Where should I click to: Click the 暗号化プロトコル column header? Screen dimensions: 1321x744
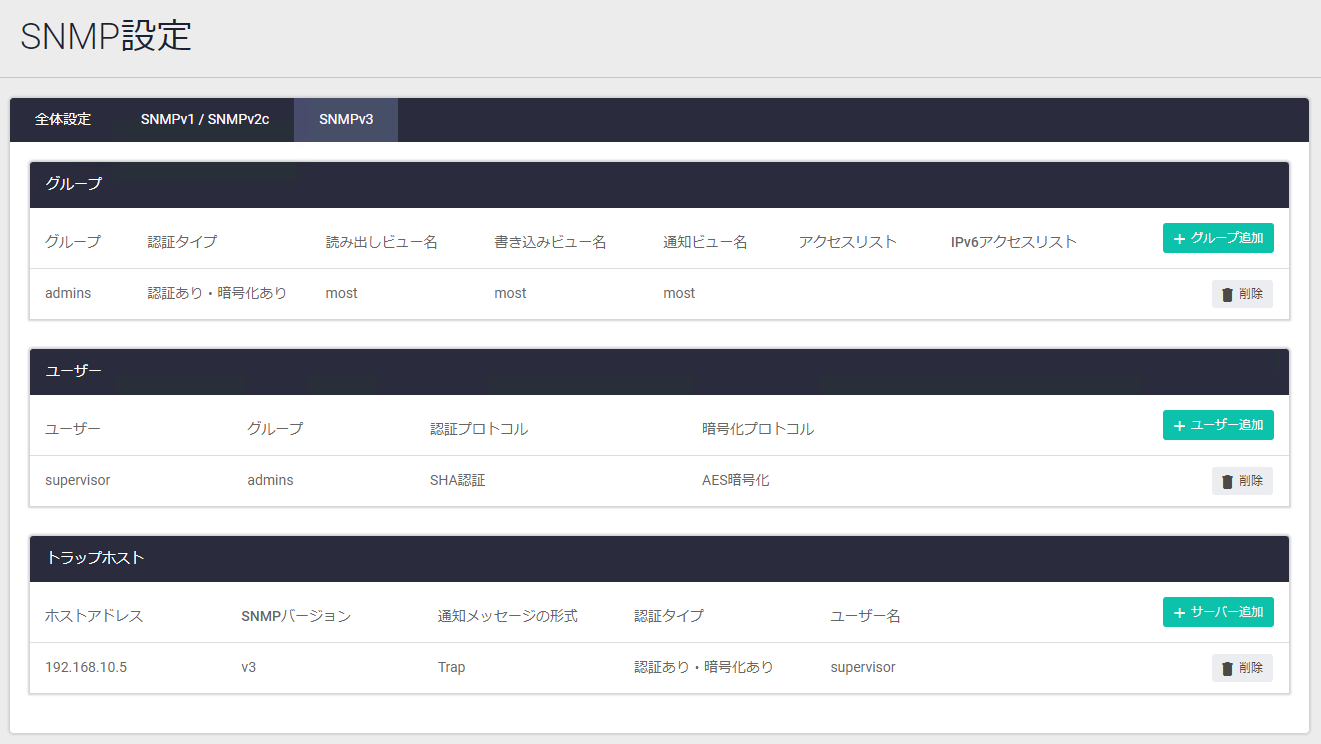(757, 429)
